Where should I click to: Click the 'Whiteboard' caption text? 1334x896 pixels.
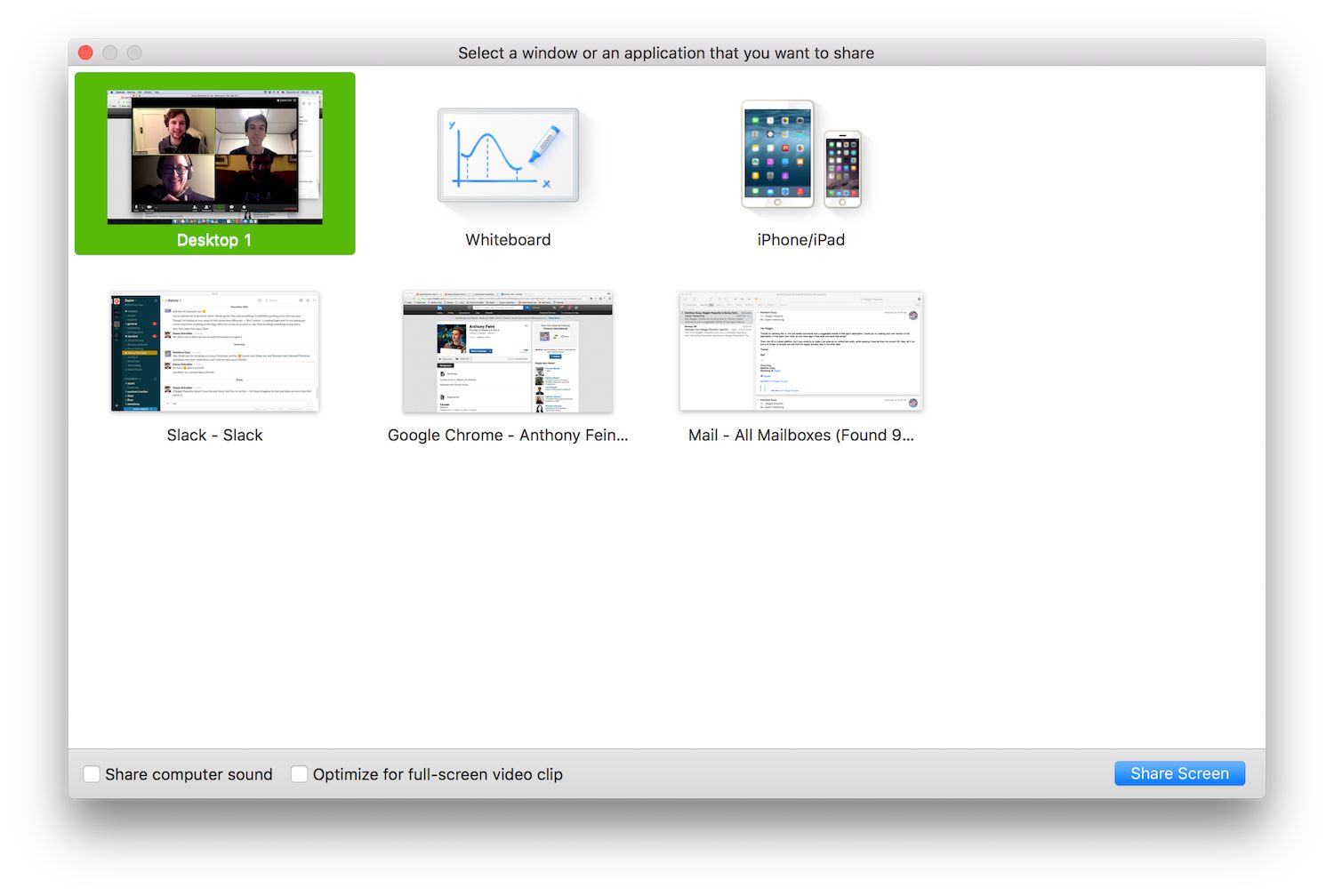(508, 240)
